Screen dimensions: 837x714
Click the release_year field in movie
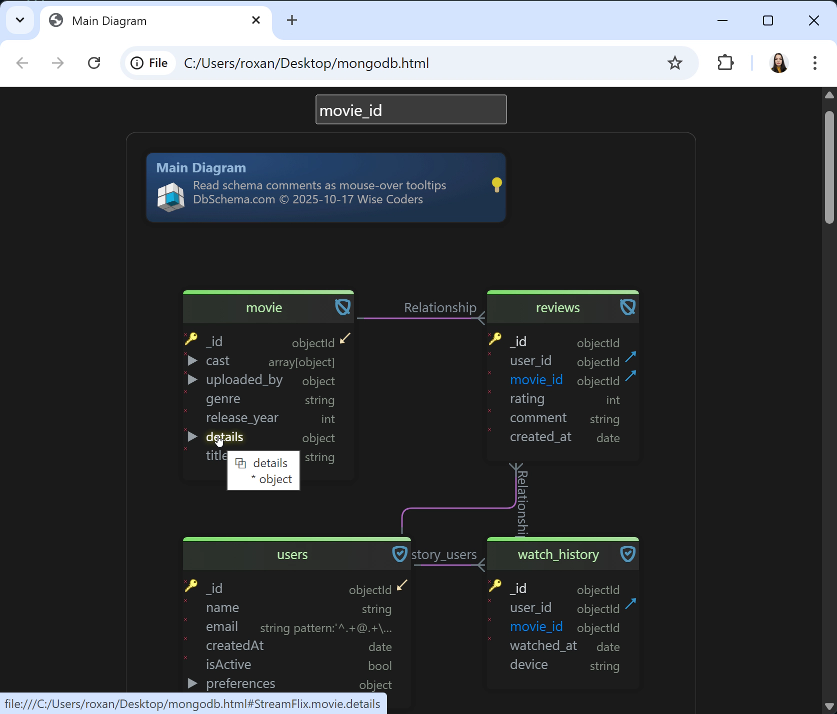click(x=242, y=417)
